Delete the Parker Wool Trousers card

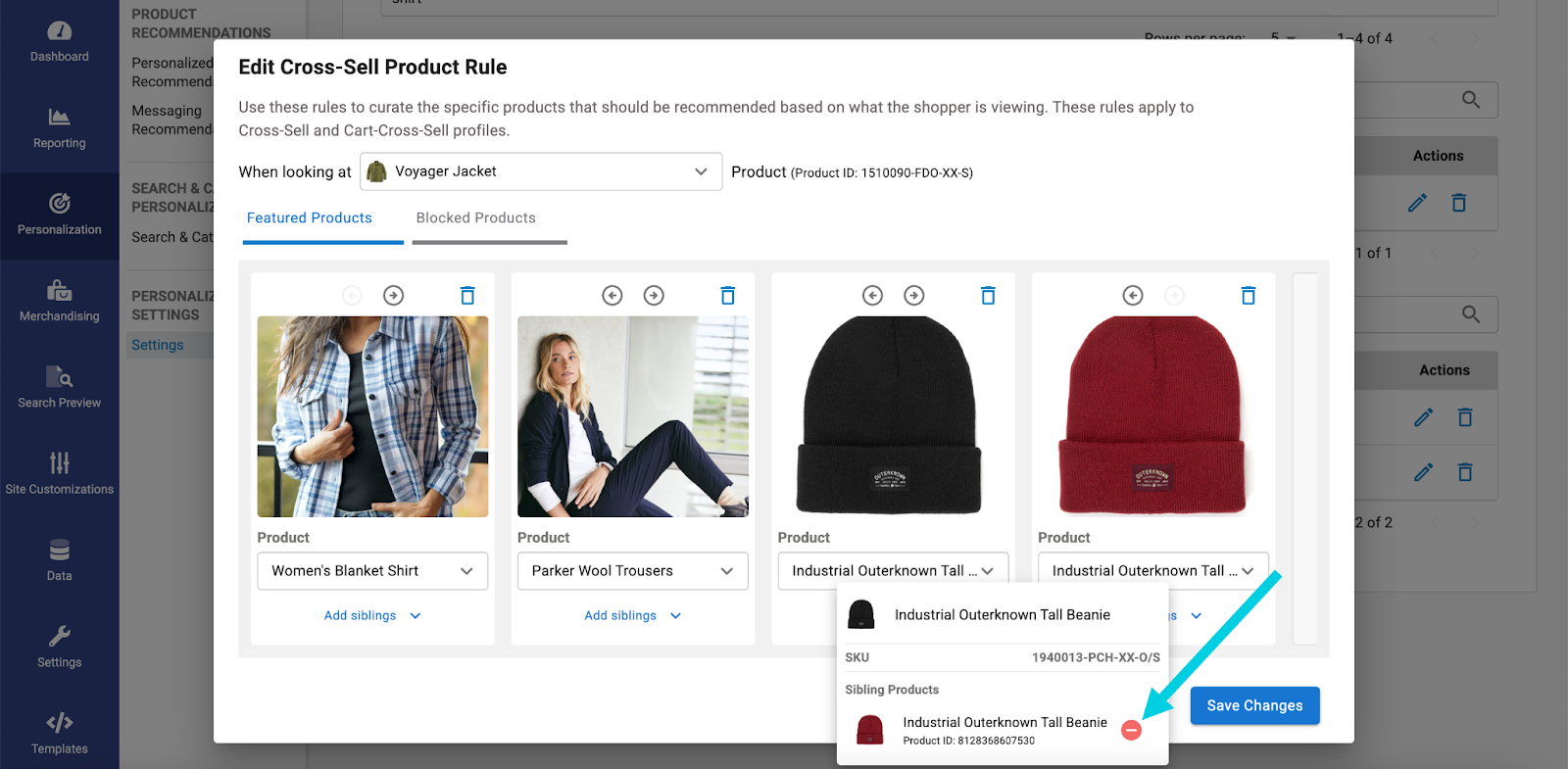tap(728, 295)
